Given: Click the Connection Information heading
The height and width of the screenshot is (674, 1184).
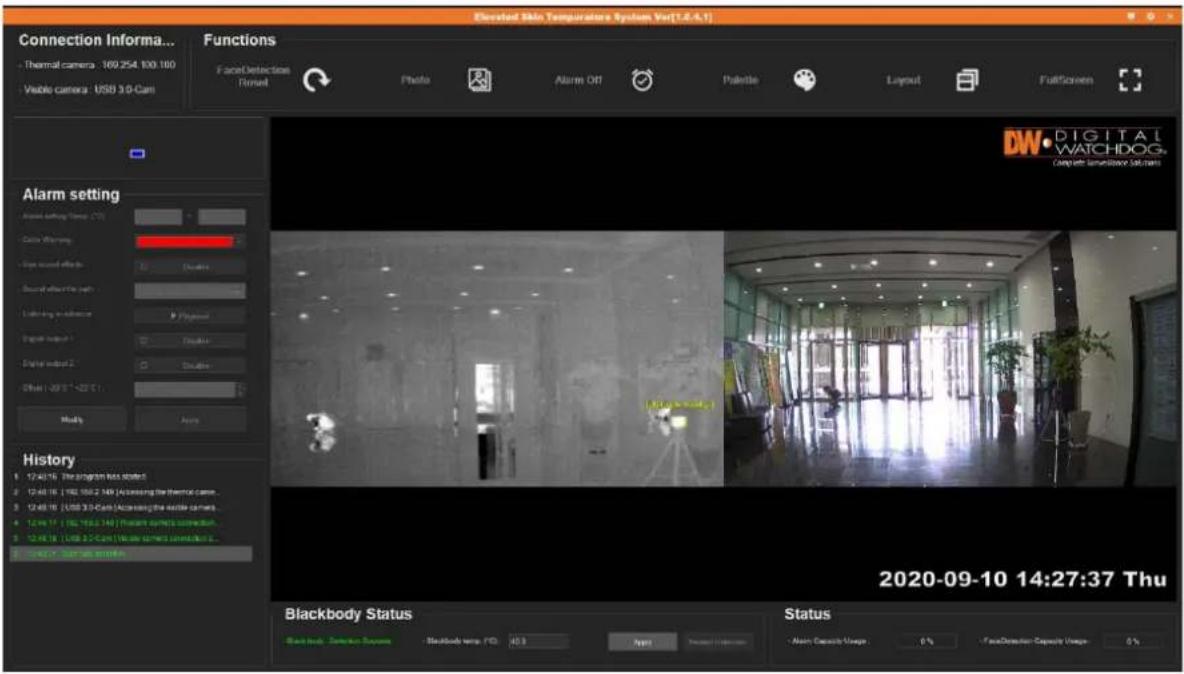Looking at the screenshot, I should point(96,40).
